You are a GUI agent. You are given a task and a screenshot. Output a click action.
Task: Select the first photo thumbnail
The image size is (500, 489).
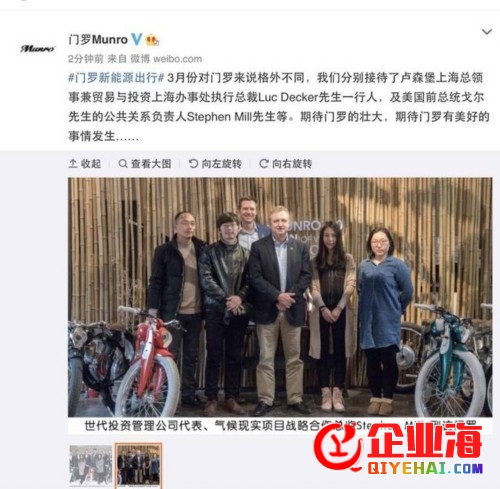(91, 465)
